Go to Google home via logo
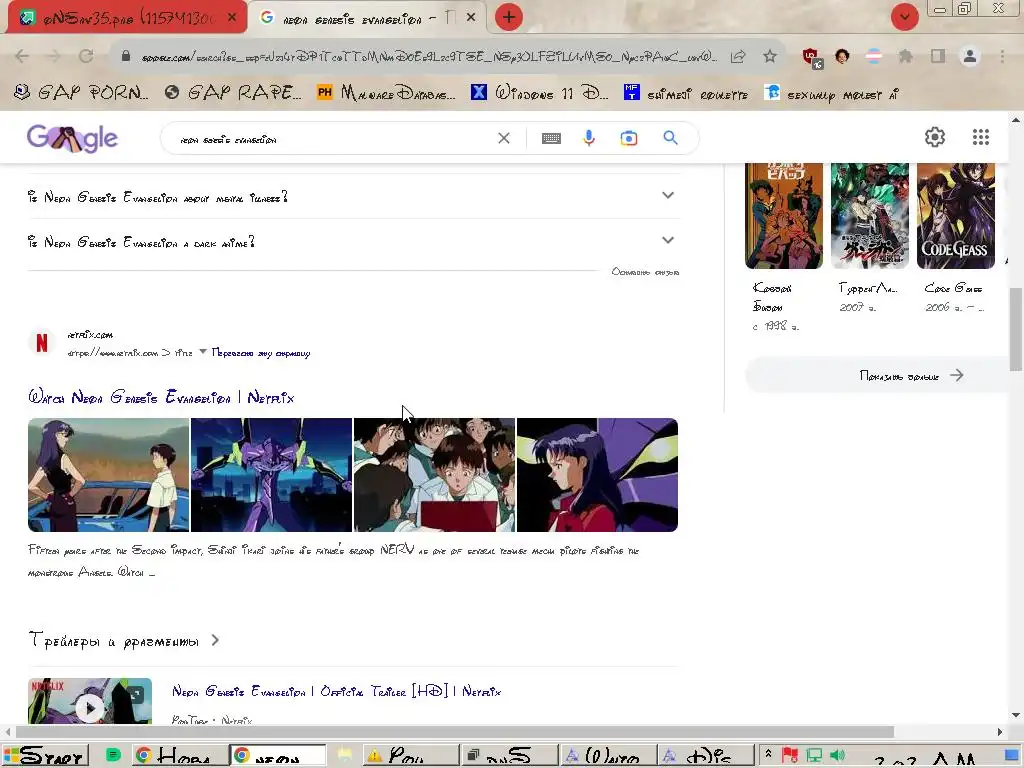Screen dimensions: 1024x768 72,138
